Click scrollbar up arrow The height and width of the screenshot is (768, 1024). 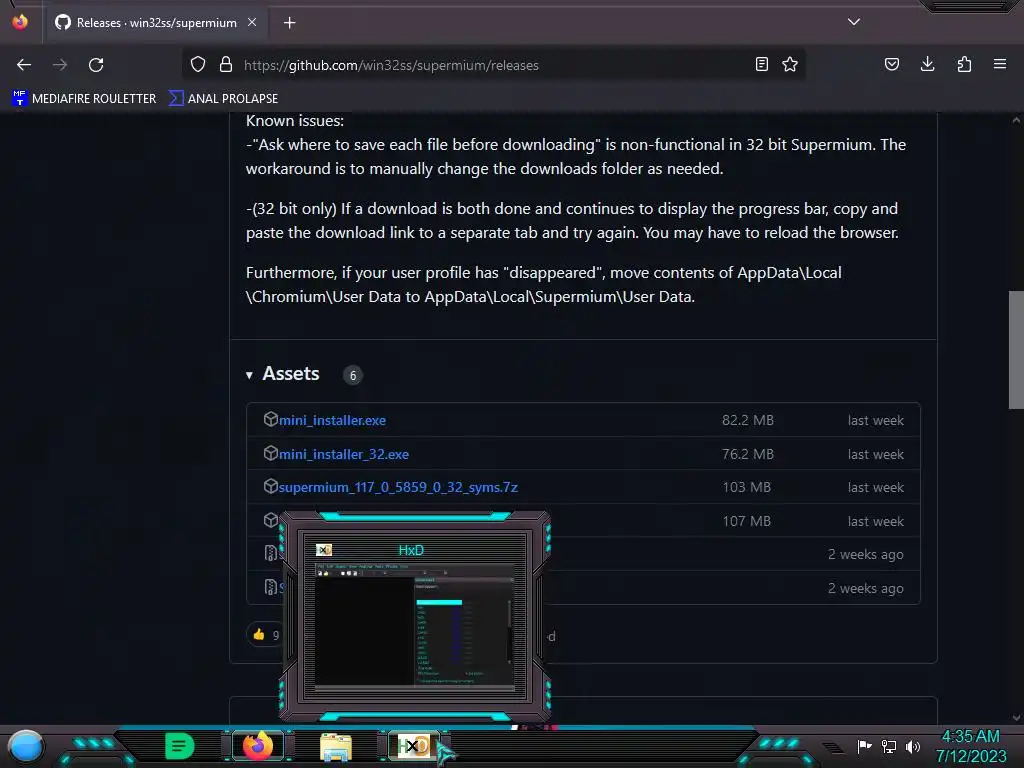coord(1016,120)
